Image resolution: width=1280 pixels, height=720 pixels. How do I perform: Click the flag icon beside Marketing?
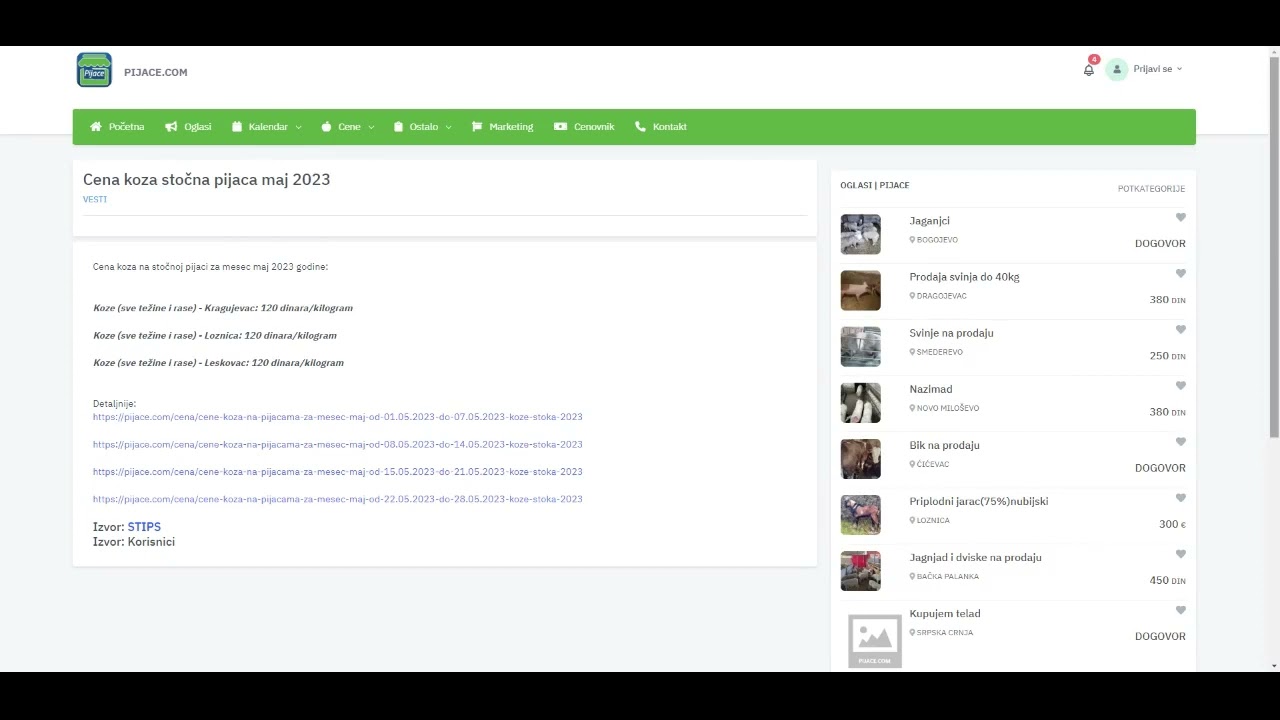pos(477,127)
